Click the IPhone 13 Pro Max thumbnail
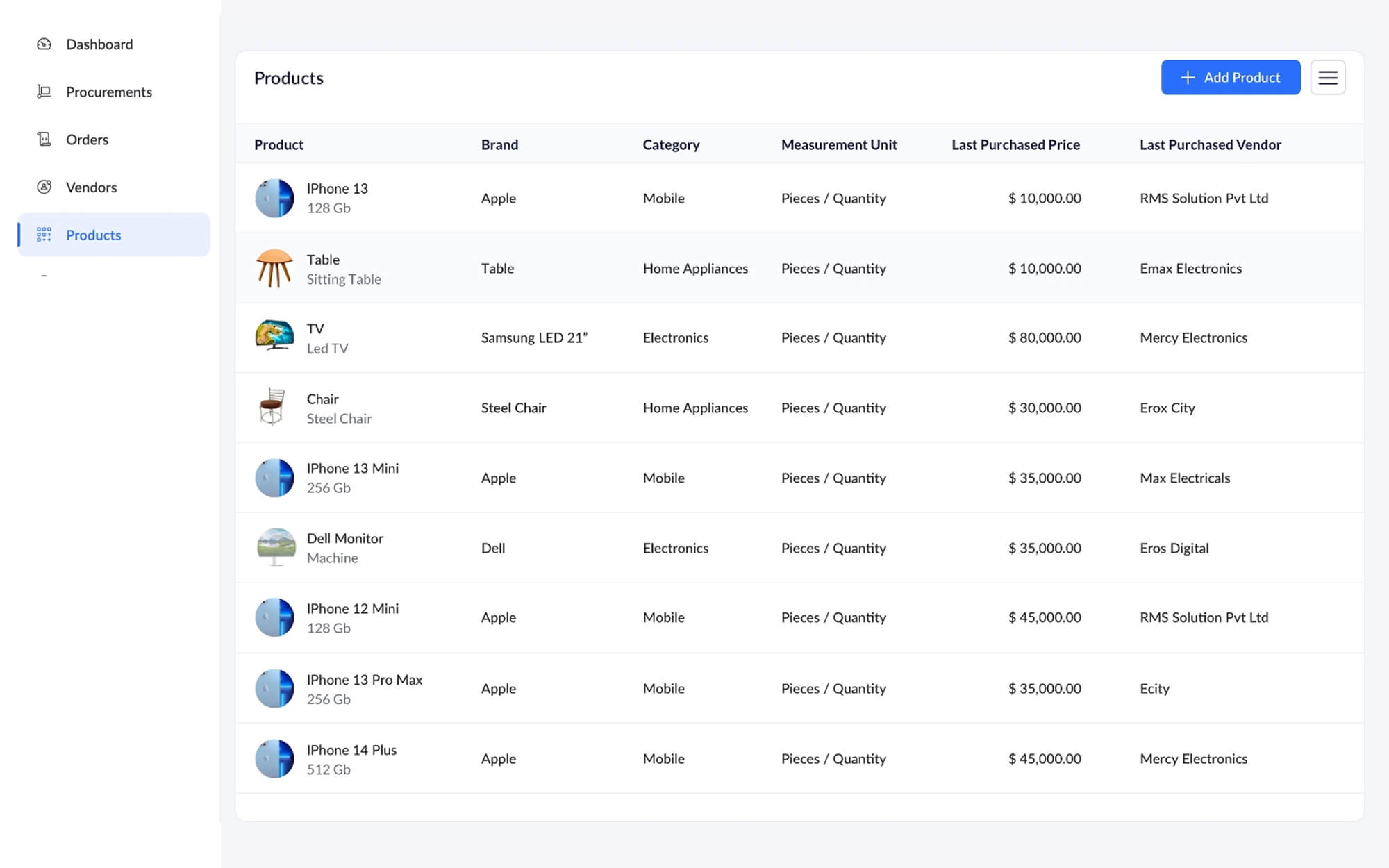 click(274, 688)
